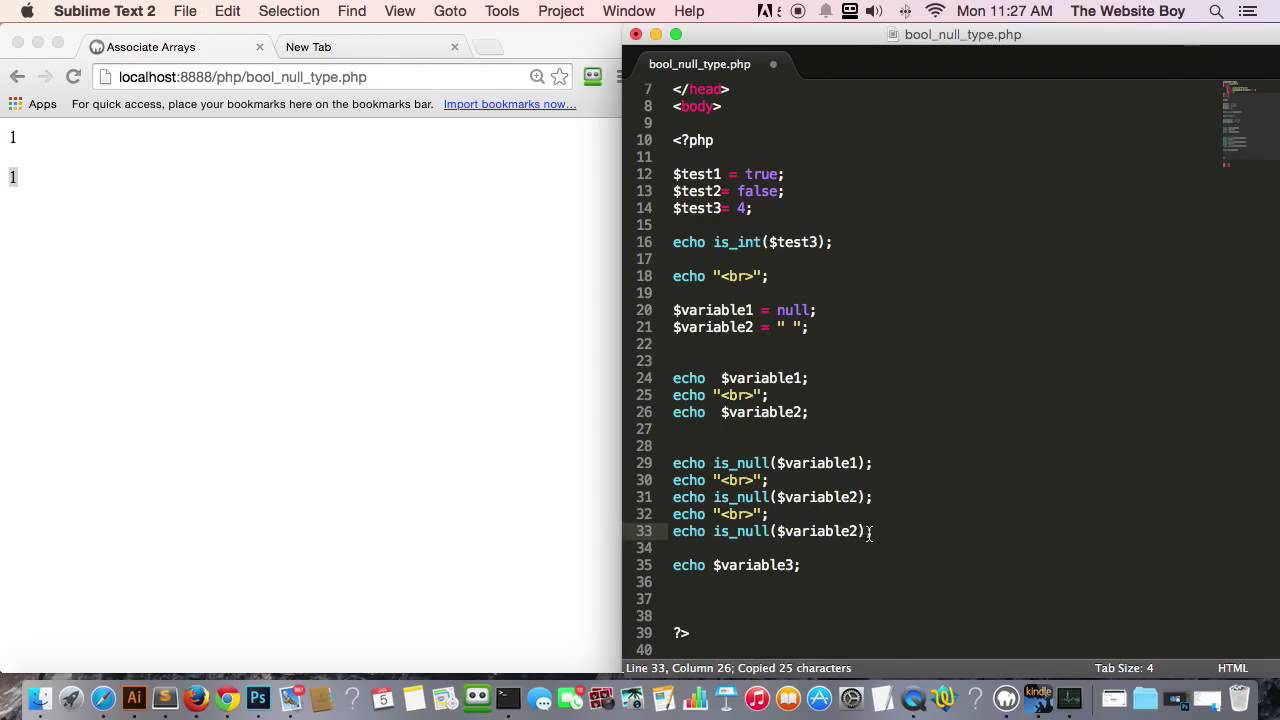Click code line $variable1 = null;
The image size is (1280, 720).
[x=744, y=310]
